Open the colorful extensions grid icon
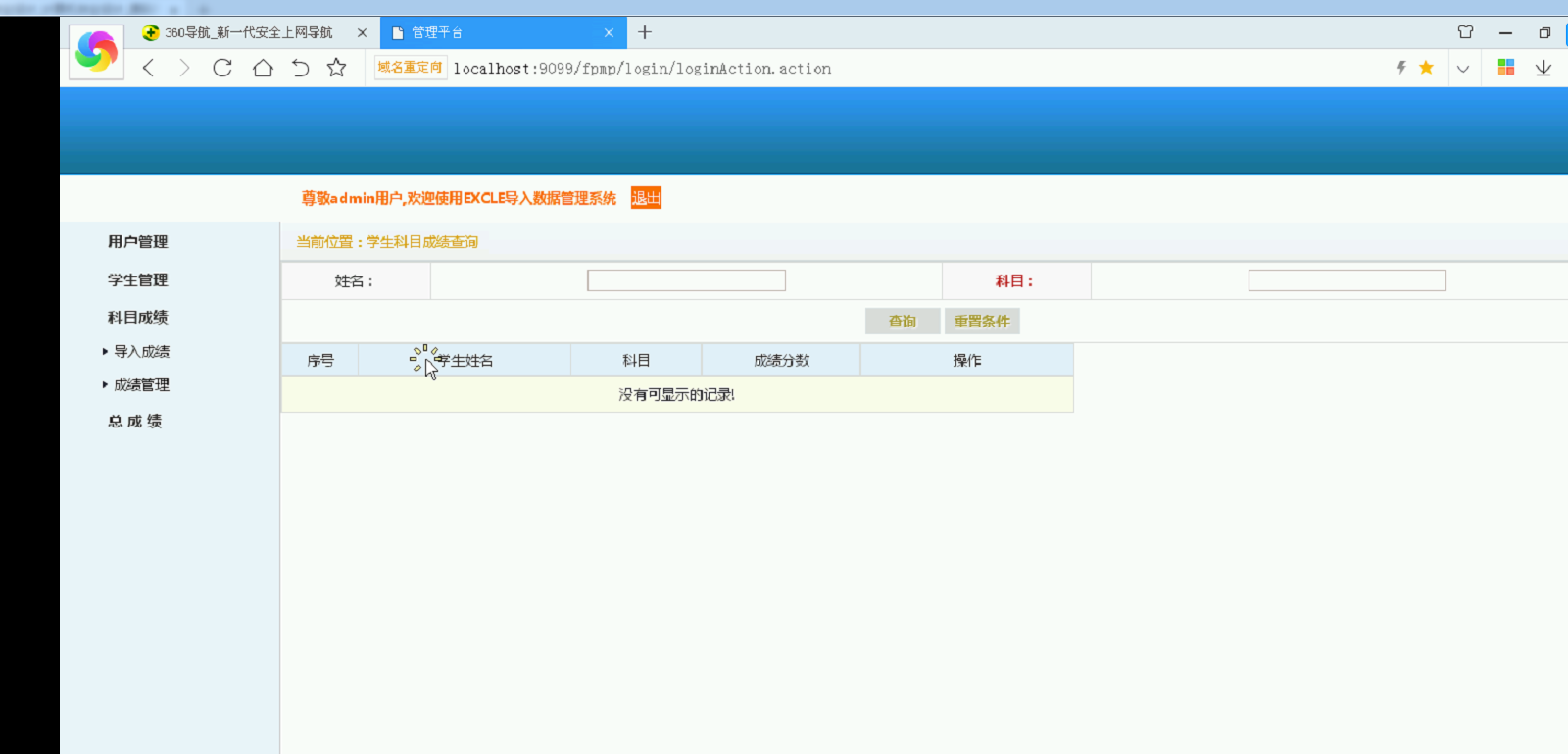The width and height of the screenshot is (1568, 754). 1506,67
